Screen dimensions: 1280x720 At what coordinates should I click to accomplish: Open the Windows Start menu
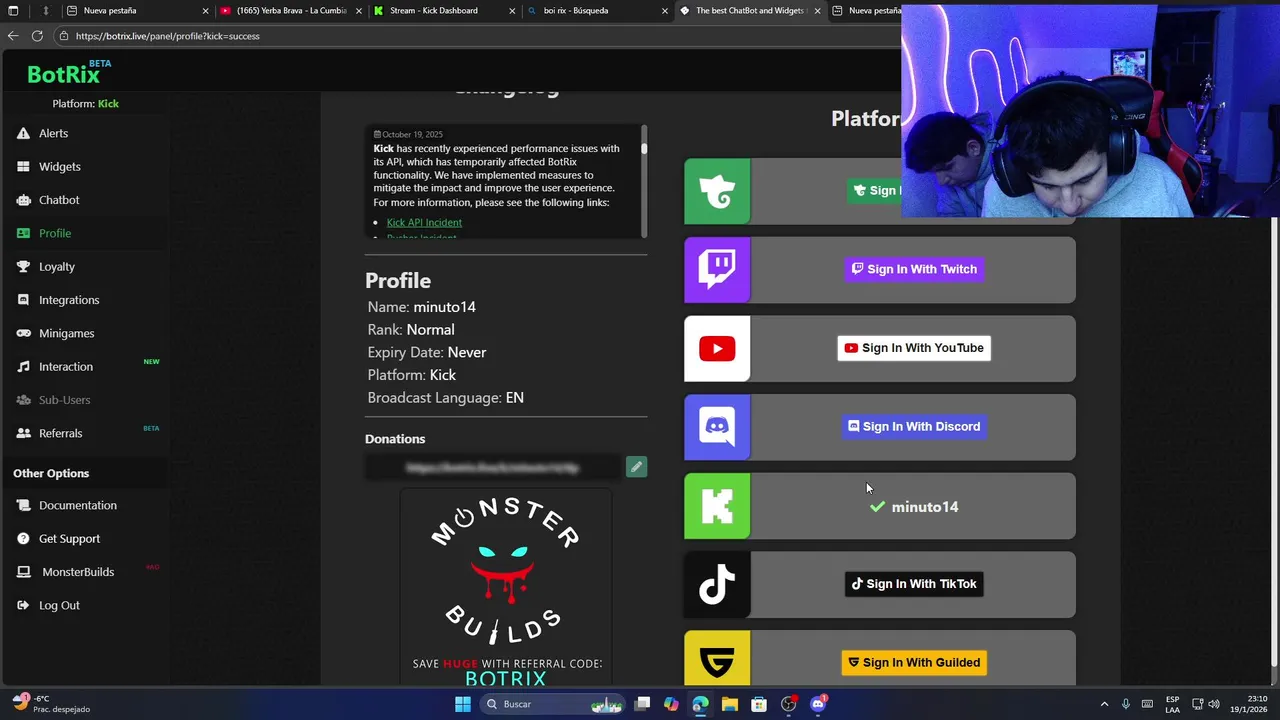[462, 704]
